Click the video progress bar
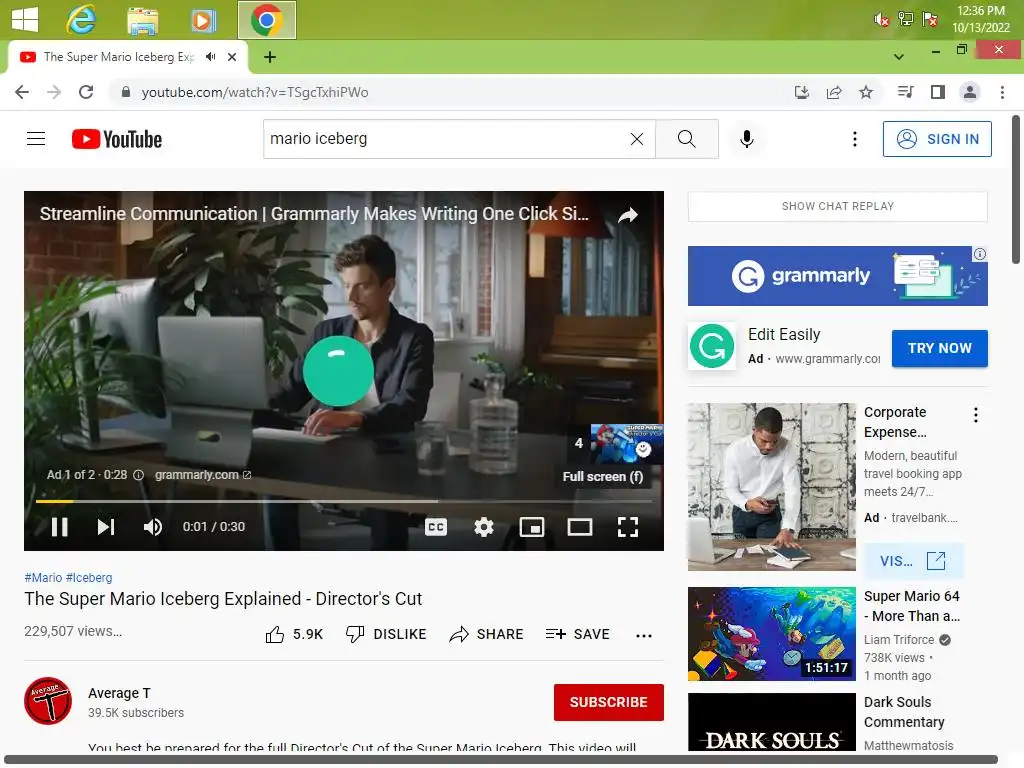1024x768 pixels. 344,501
